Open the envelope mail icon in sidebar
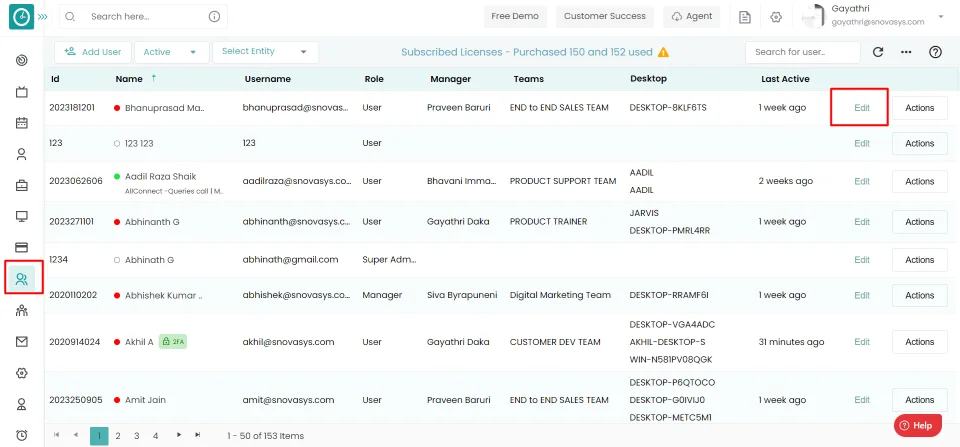The image size is (960, 447). [21, 341]
